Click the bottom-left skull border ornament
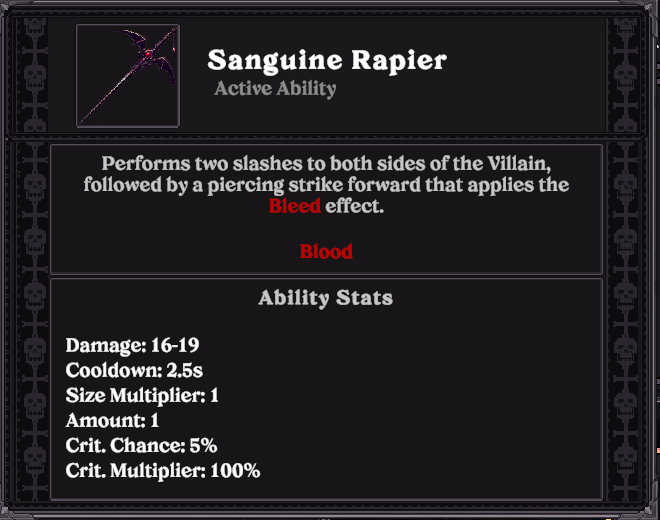 35,459
